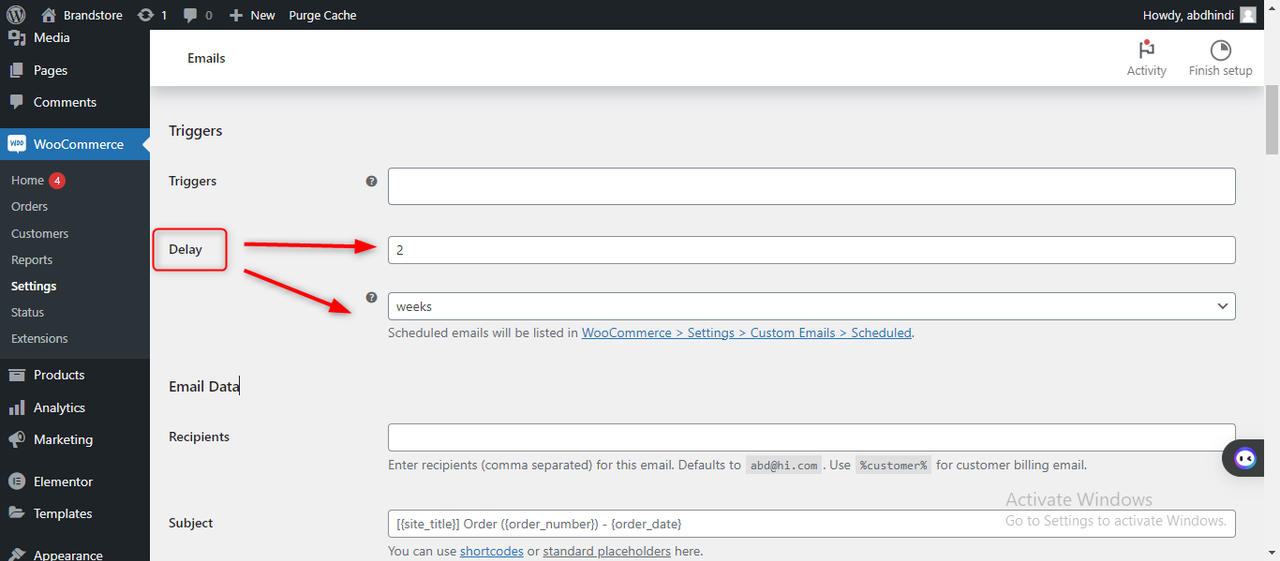This screenshot has height=561, width=1280.
Task: Click the Marketing megaphone icon
Action: (16, 440)
